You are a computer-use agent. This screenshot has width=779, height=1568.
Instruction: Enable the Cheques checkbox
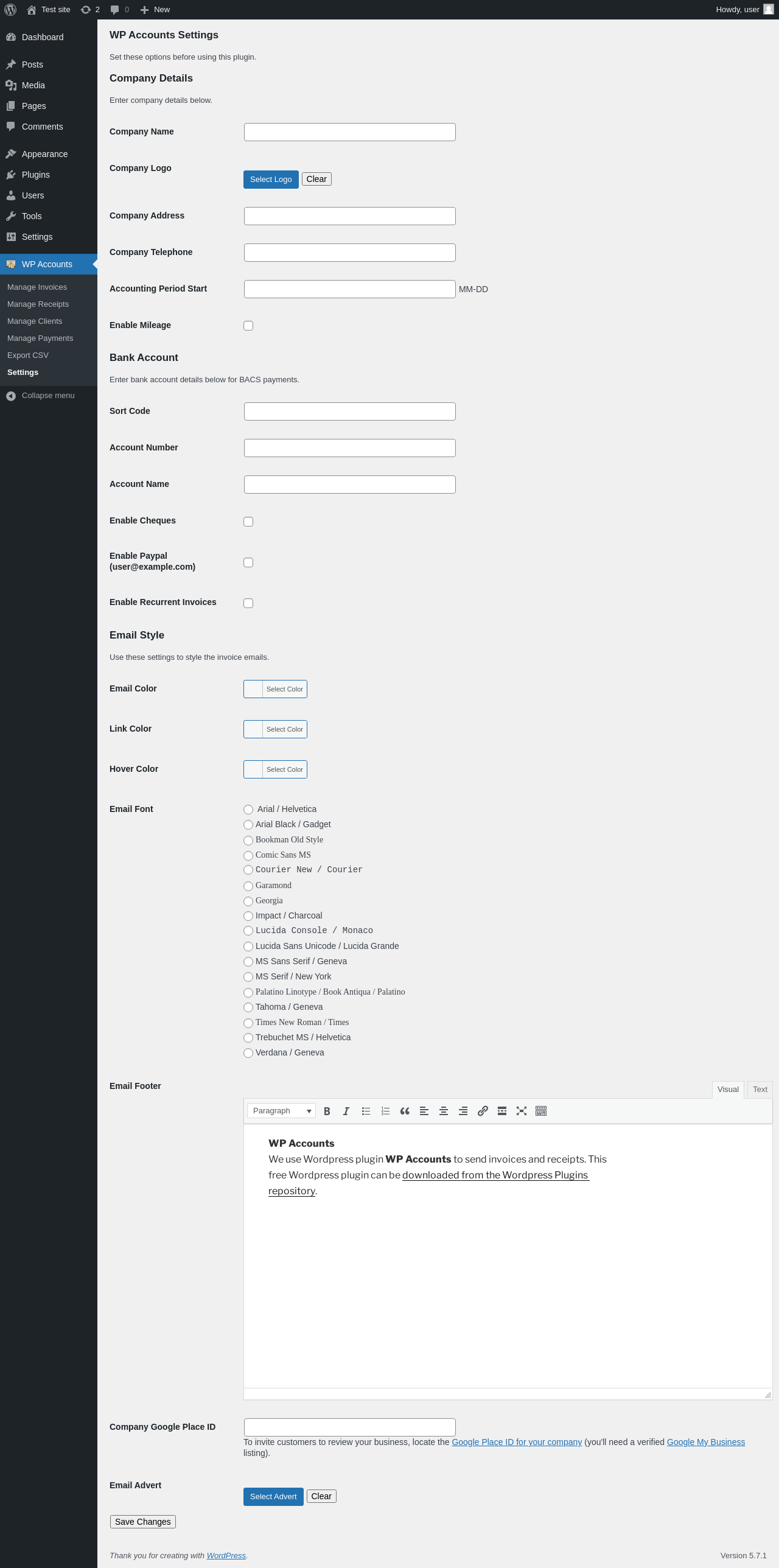248,522
